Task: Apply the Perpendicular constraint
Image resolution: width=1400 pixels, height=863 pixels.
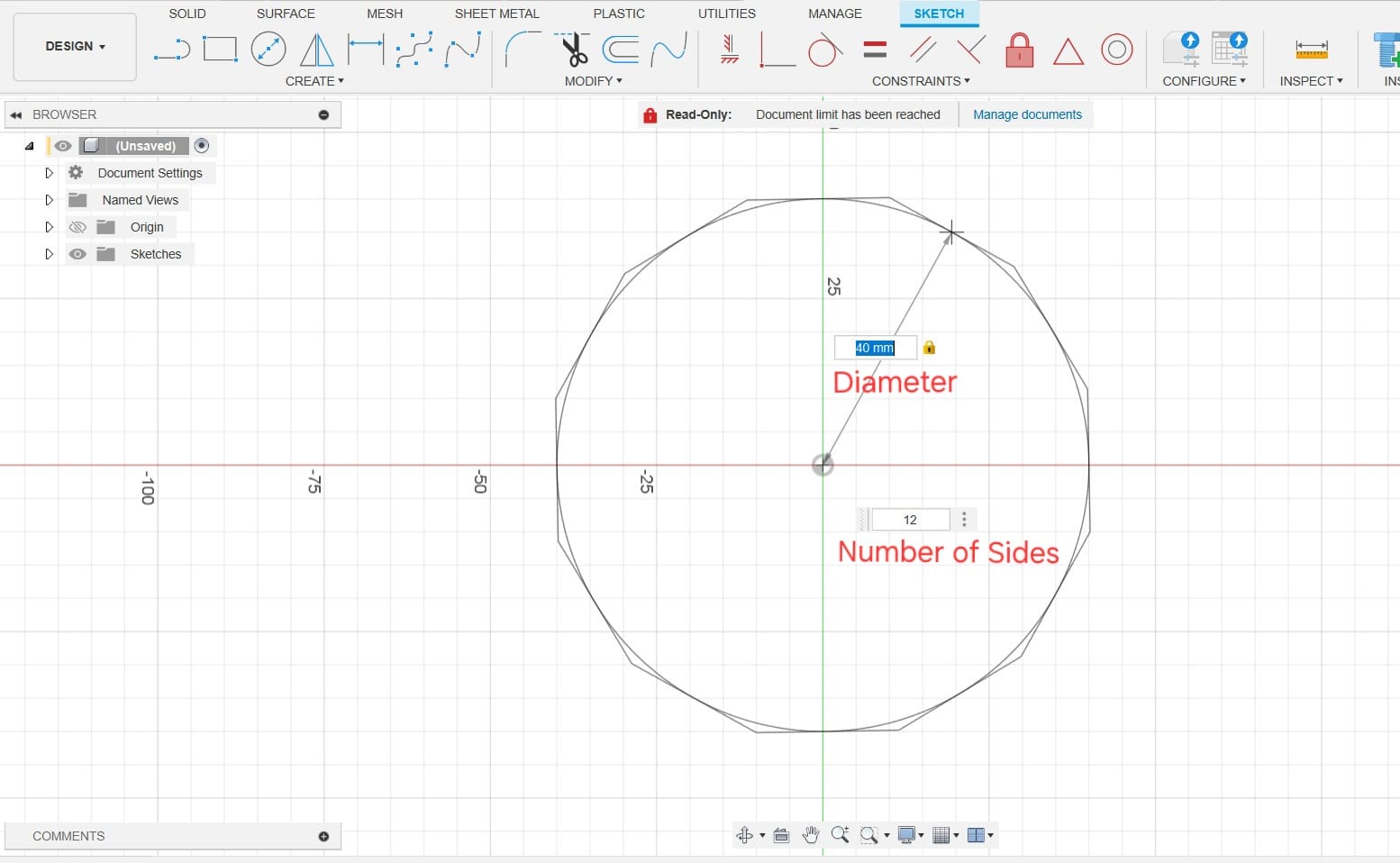Action: point(970,50)
